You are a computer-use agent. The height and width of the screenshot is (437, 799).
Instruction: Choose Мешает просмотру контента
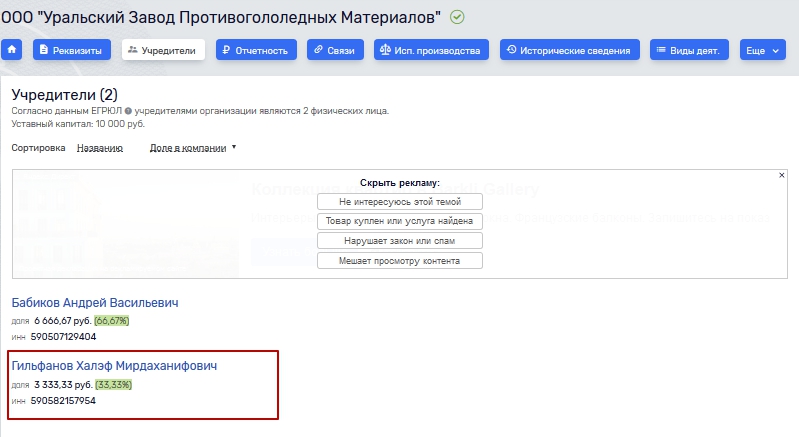pos(400,260)
